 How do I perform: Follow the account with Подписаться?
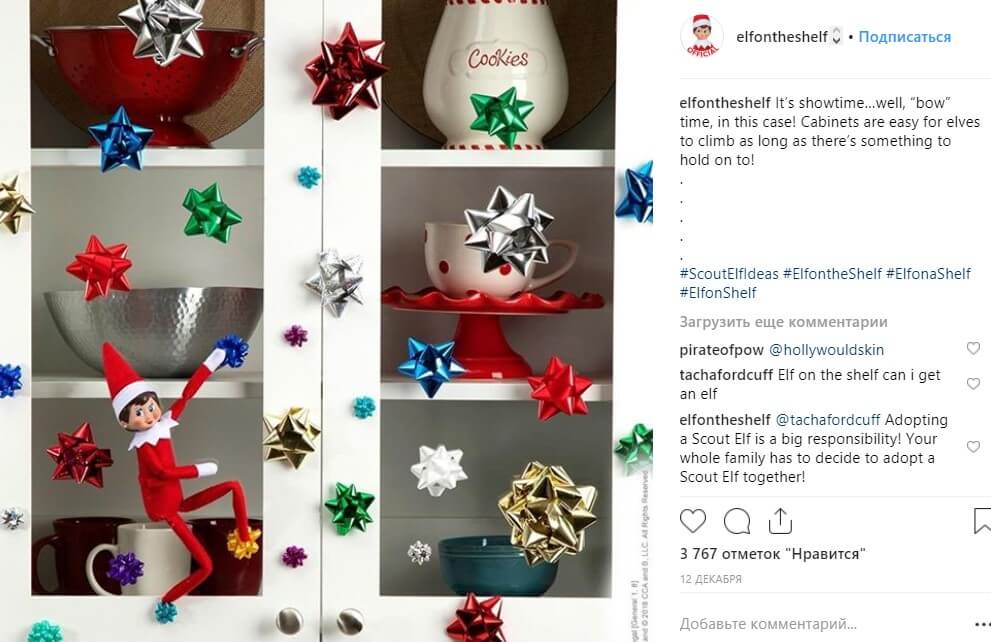(904, 37)
